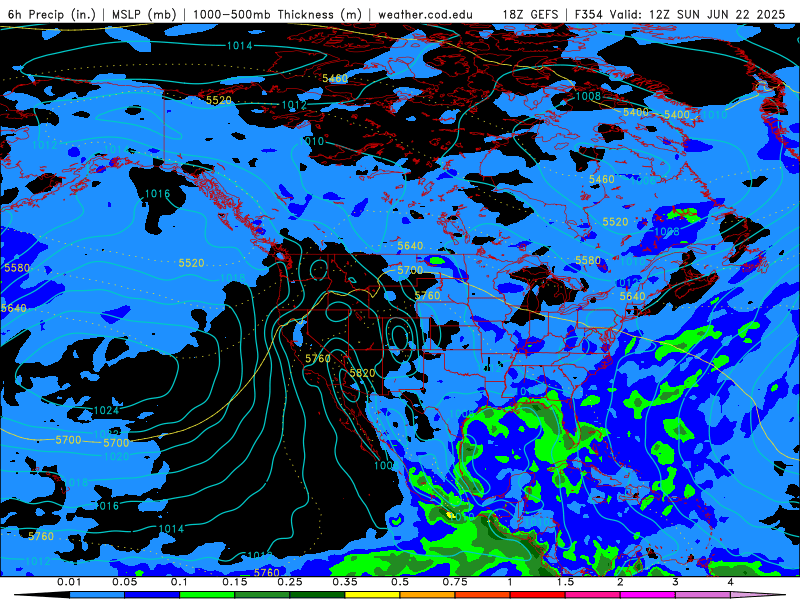
Task: Pick the hot pink 1.5–2 legend swatch
Action: [x=593, y=595]
